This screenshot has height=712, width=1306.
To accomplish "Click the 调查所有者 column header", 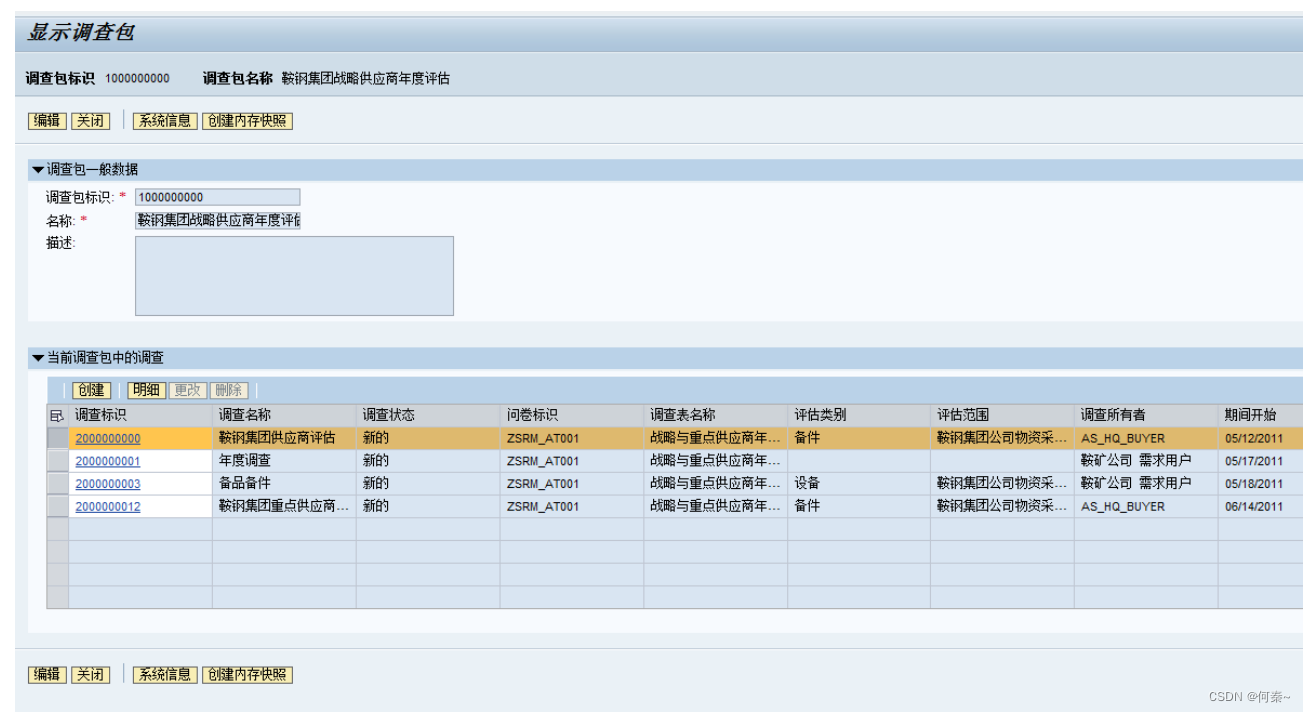I will click(1146, 415).
